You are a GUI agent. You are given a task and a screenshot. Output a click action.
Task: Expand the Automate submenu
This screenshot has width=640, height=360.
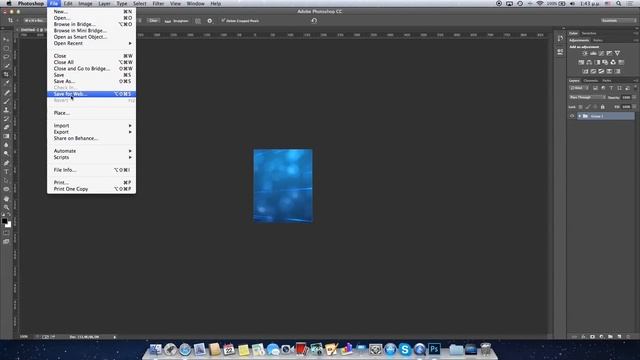[x=91, y=151]
